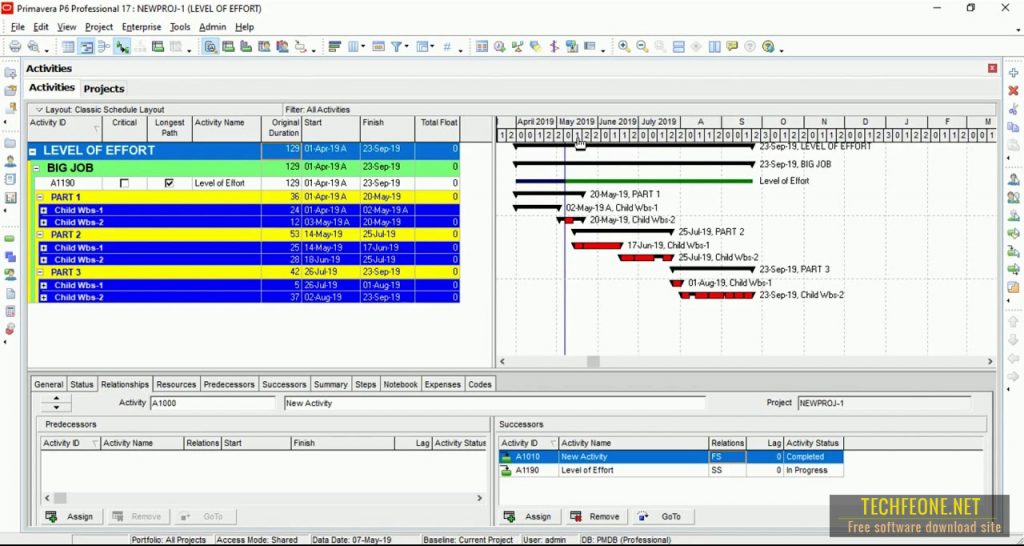
Task: Click the Print icon in toolbar
Action: pyautogui.click(x=15, y=46)
